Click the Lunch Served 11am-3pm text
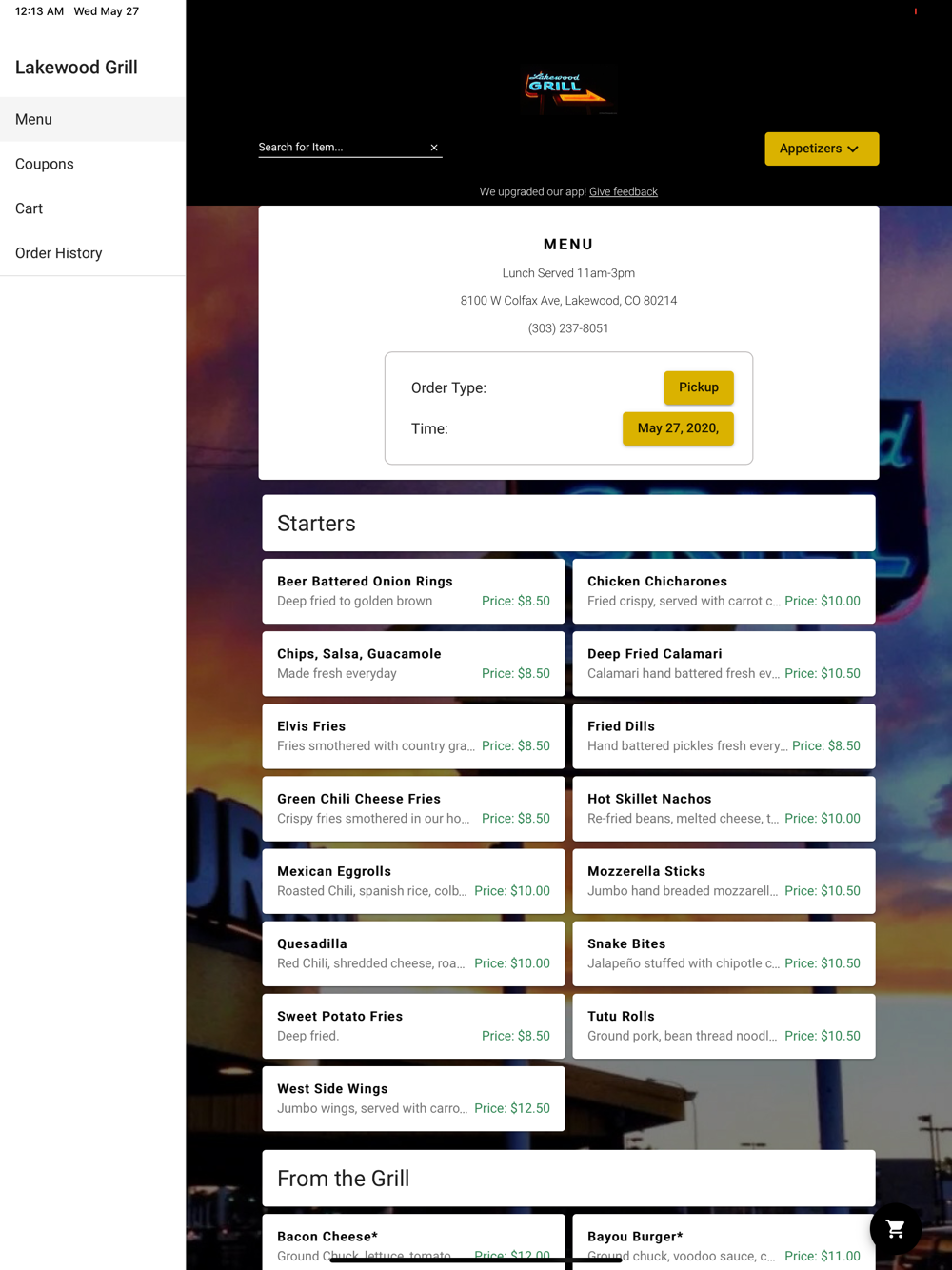Viewport: 952px width, 1270px height. pos(568,273)
